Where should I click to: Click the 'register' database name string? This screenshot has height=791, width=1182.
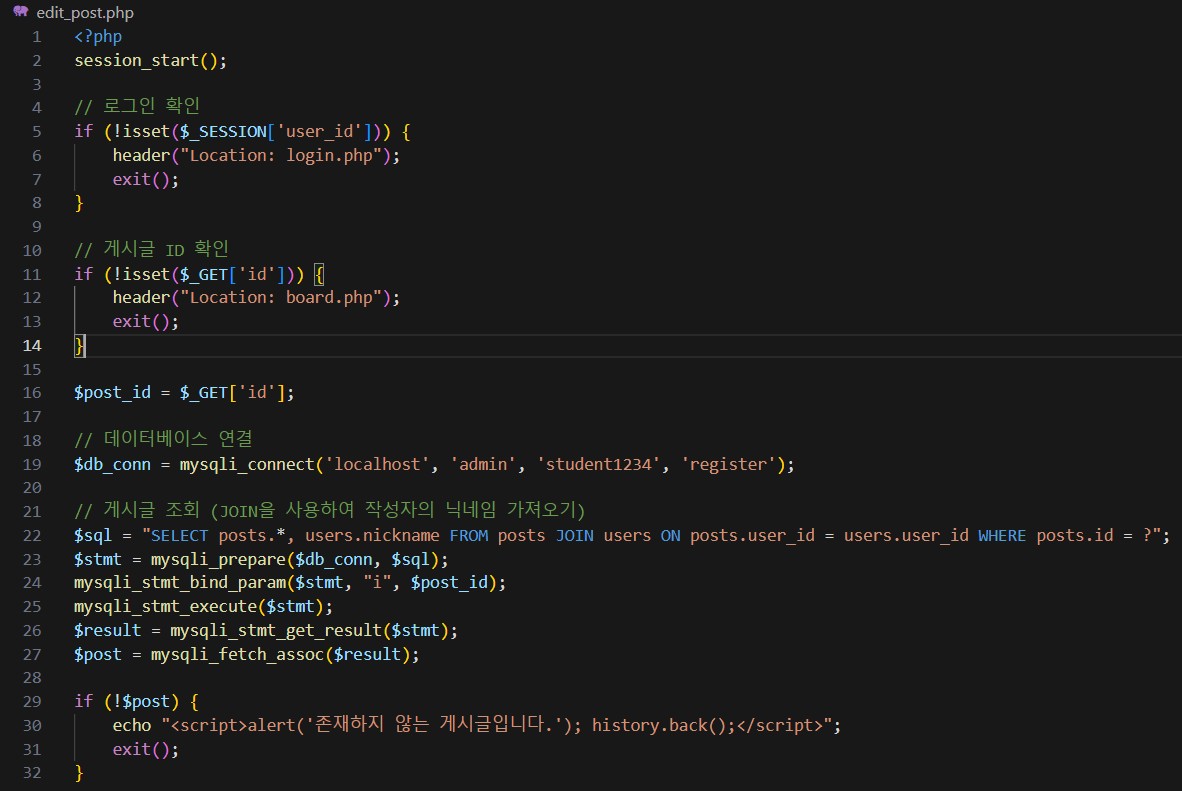[x=728, y=464]
